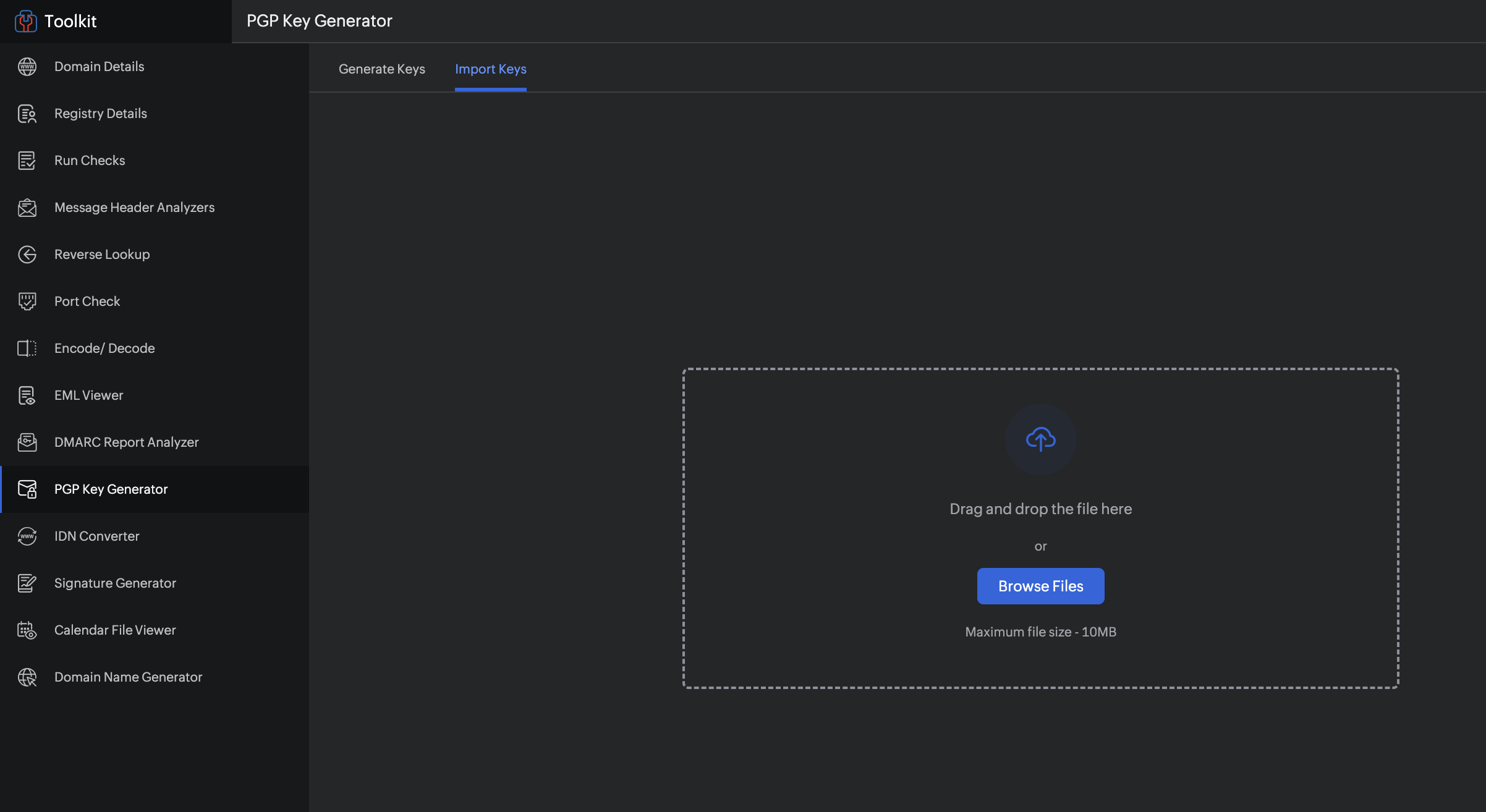Click the Run Checks checklist icon
The image size is (1486, 812).
click(27, 161)
